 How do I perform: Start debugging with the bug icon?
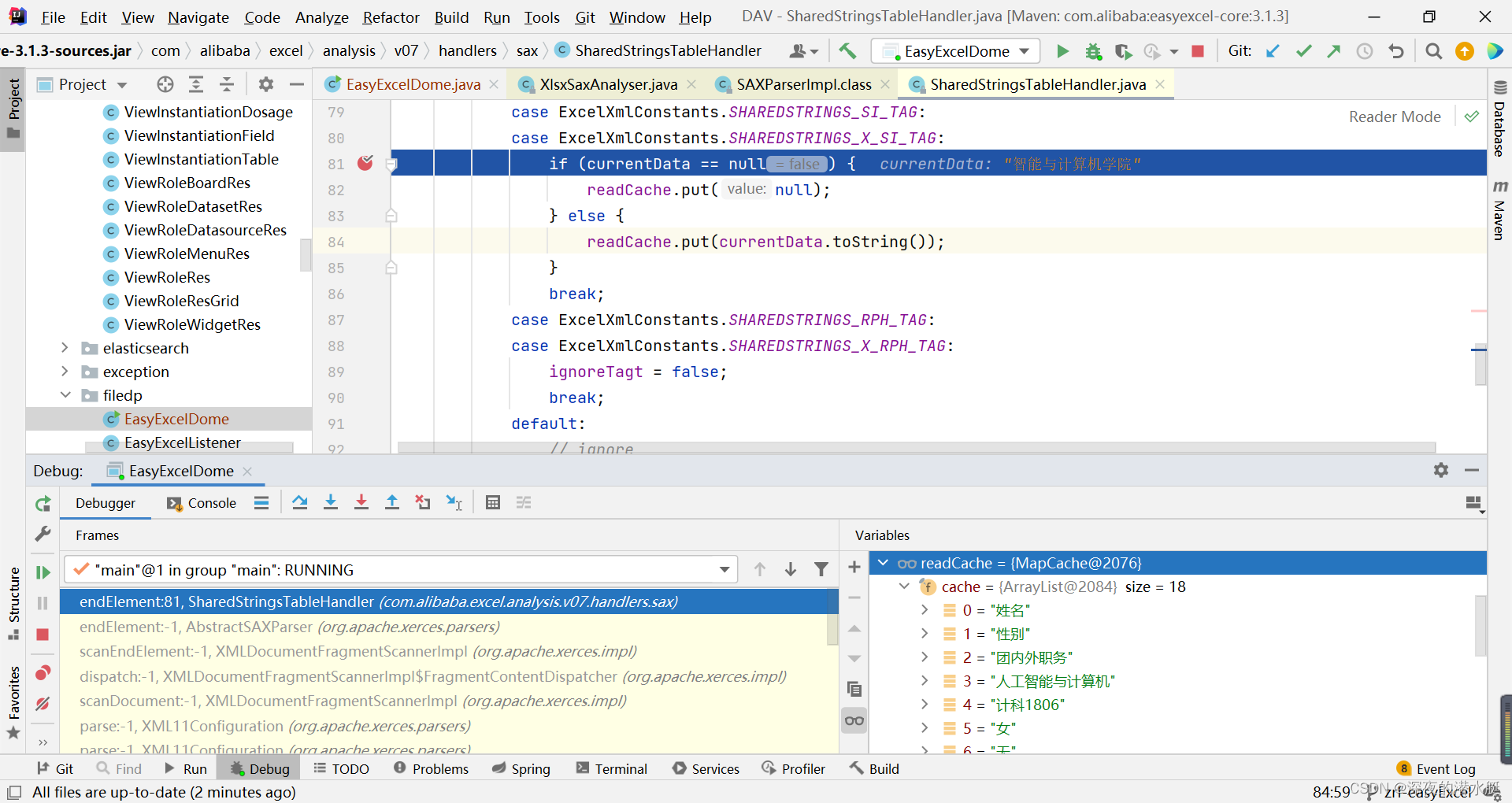[1093, 51]
